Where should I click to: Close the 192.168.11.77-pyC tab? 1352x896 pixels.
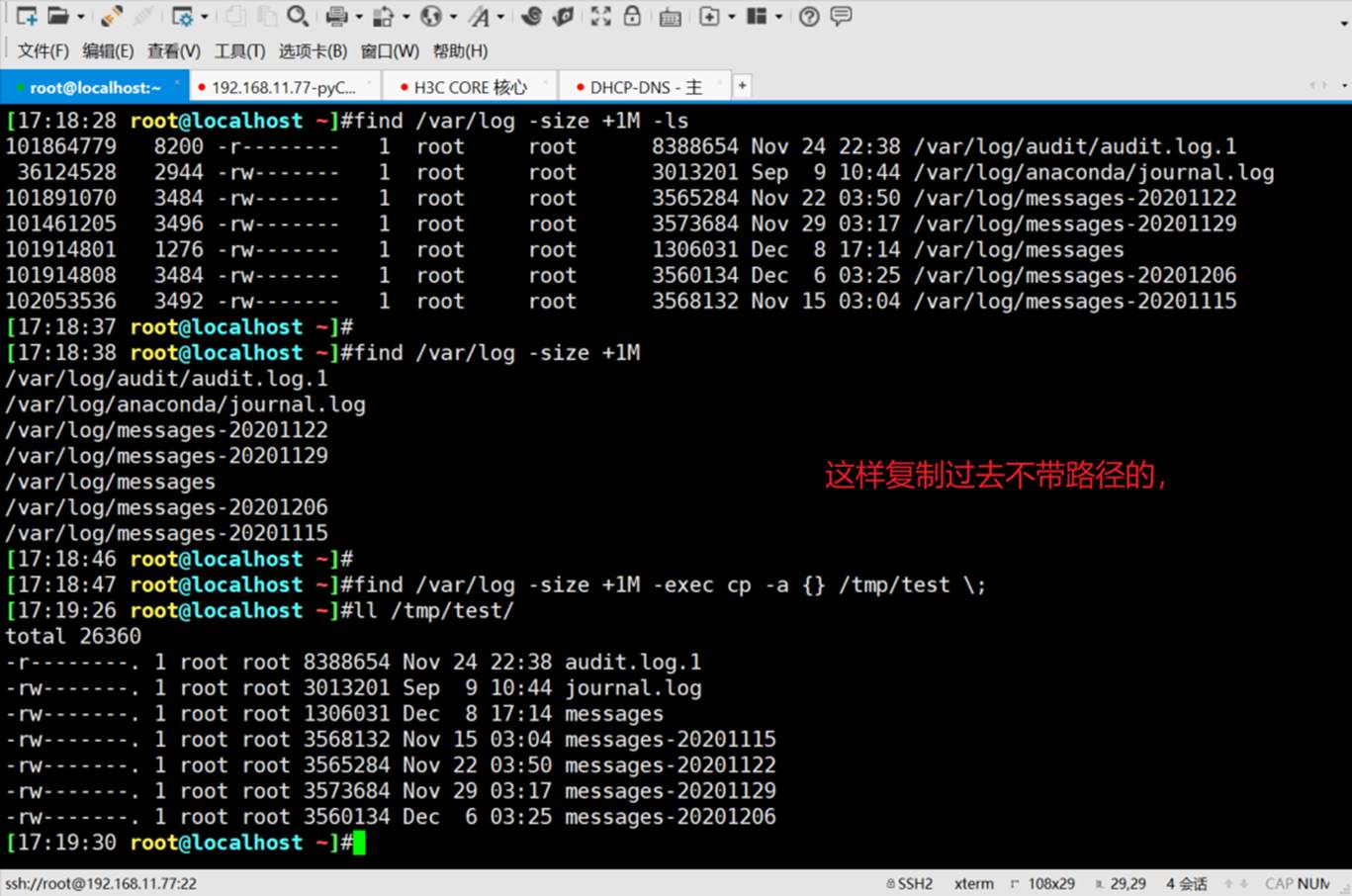coord(370,83)
